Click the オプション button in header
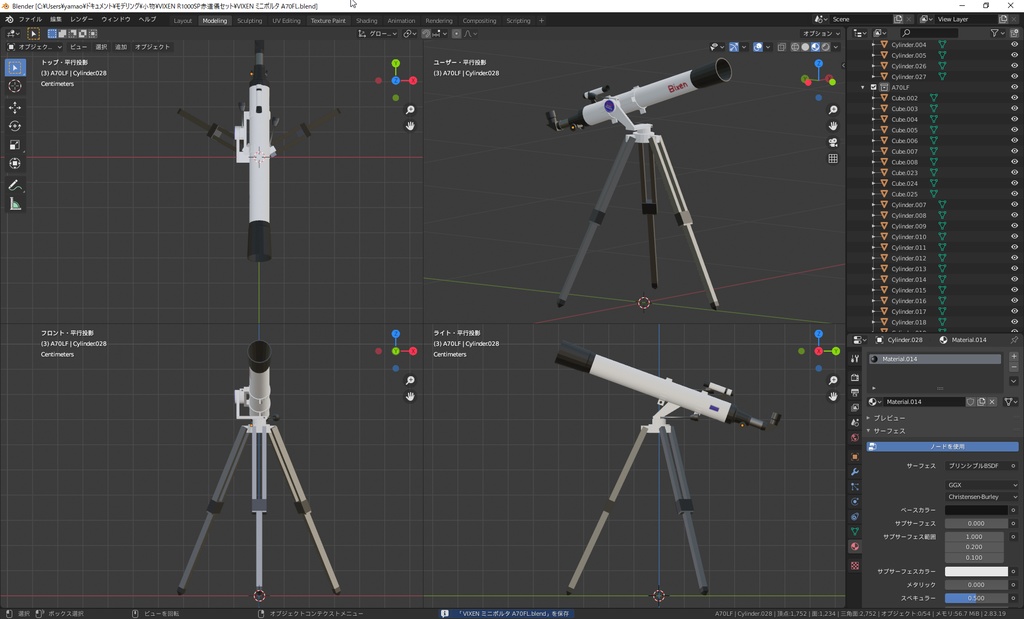The image size is (1024, 619). [821, 33]
